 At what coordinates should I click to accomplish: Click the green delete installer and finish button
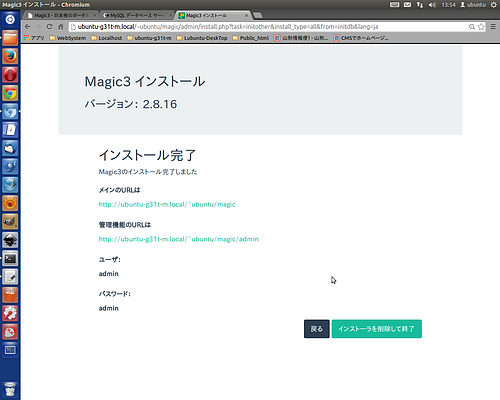(x=377, y=329)
